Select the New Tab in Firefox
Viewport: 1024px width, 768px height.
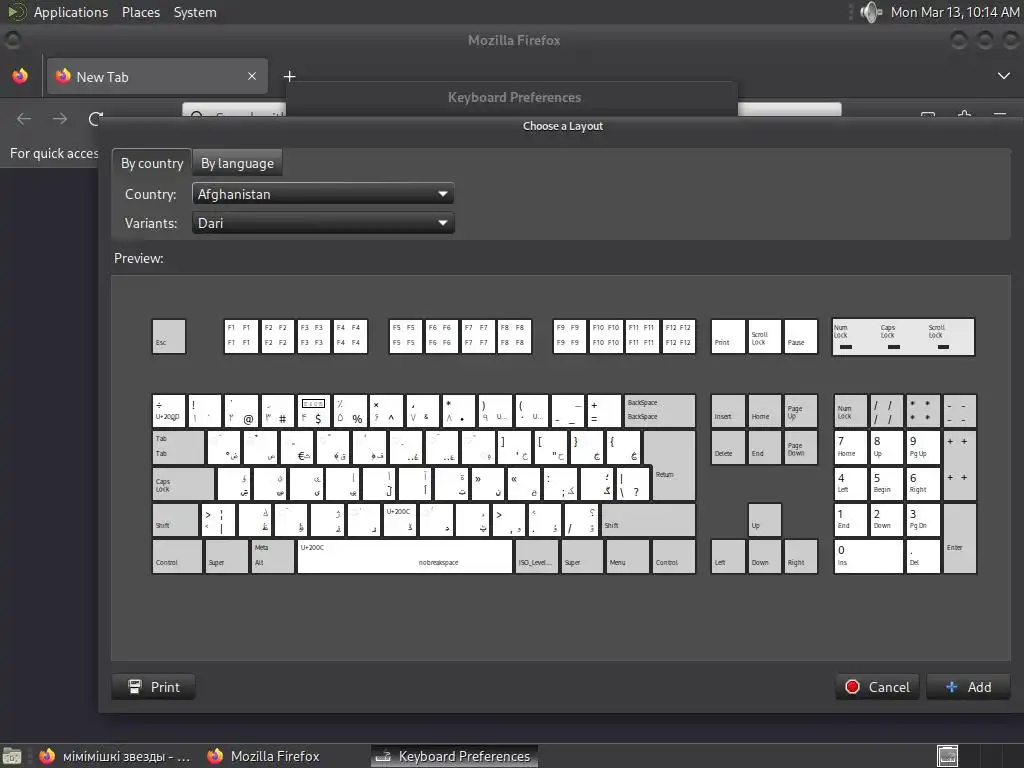click(157, 76)
